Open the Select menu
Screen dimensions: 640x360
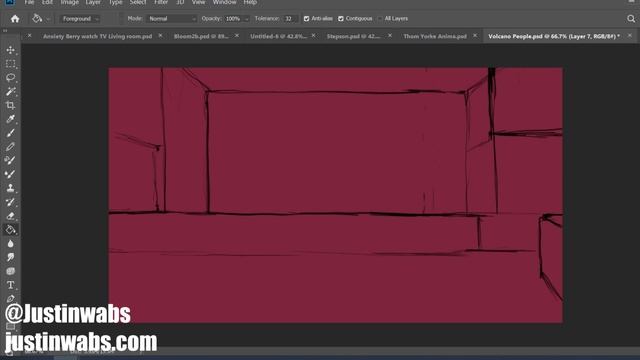tap(138, 2)
